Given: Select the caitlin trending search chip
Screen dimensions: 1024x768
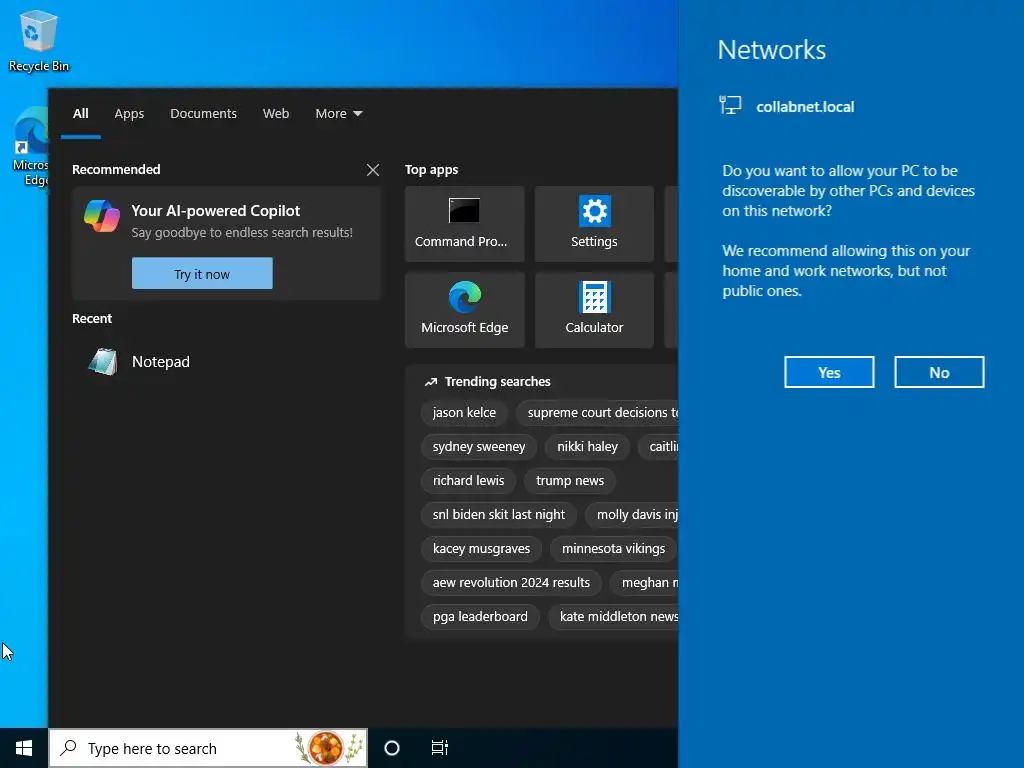Looking at the screenshot, I should tap(658, 447).
